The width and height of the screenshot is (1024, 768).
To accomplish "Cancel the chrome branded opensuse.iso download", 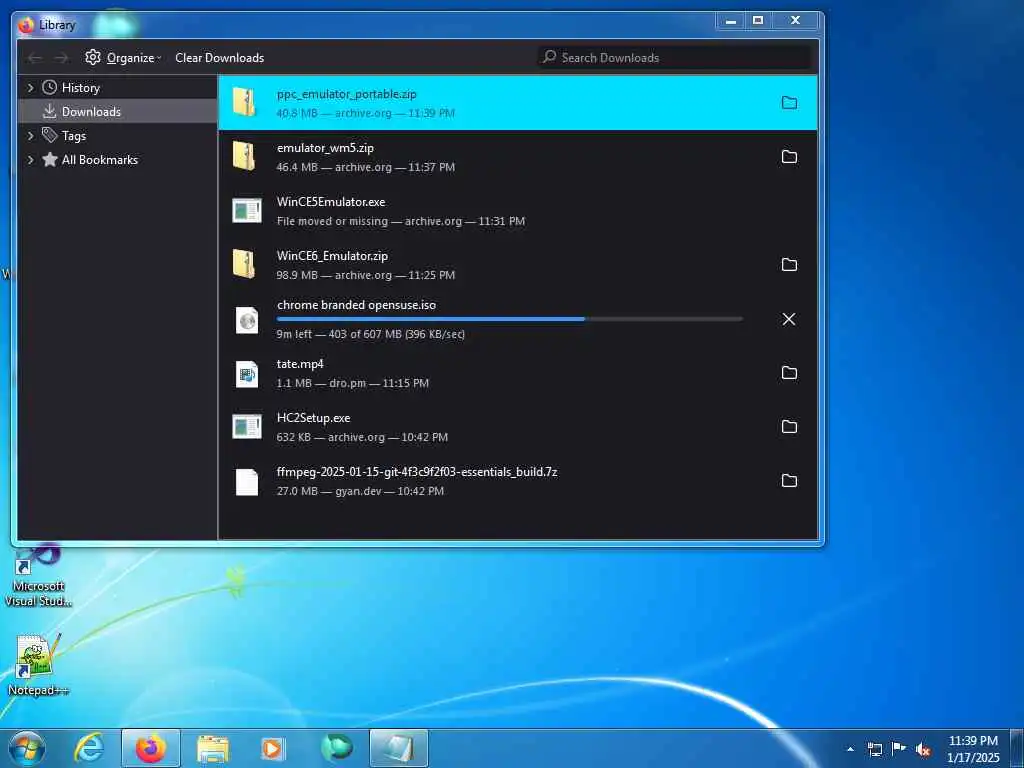I will click(x=789, y=319).
